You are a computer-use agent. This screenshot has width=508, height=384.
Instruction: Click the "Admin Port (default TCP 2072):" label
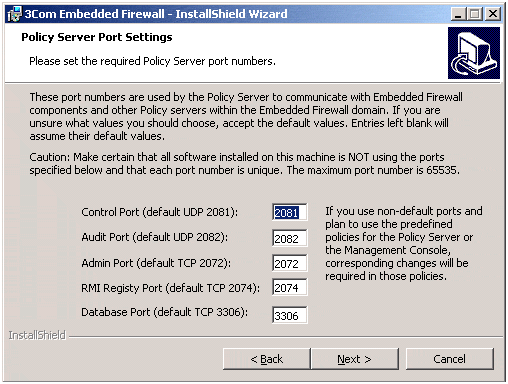coord(156,263)
